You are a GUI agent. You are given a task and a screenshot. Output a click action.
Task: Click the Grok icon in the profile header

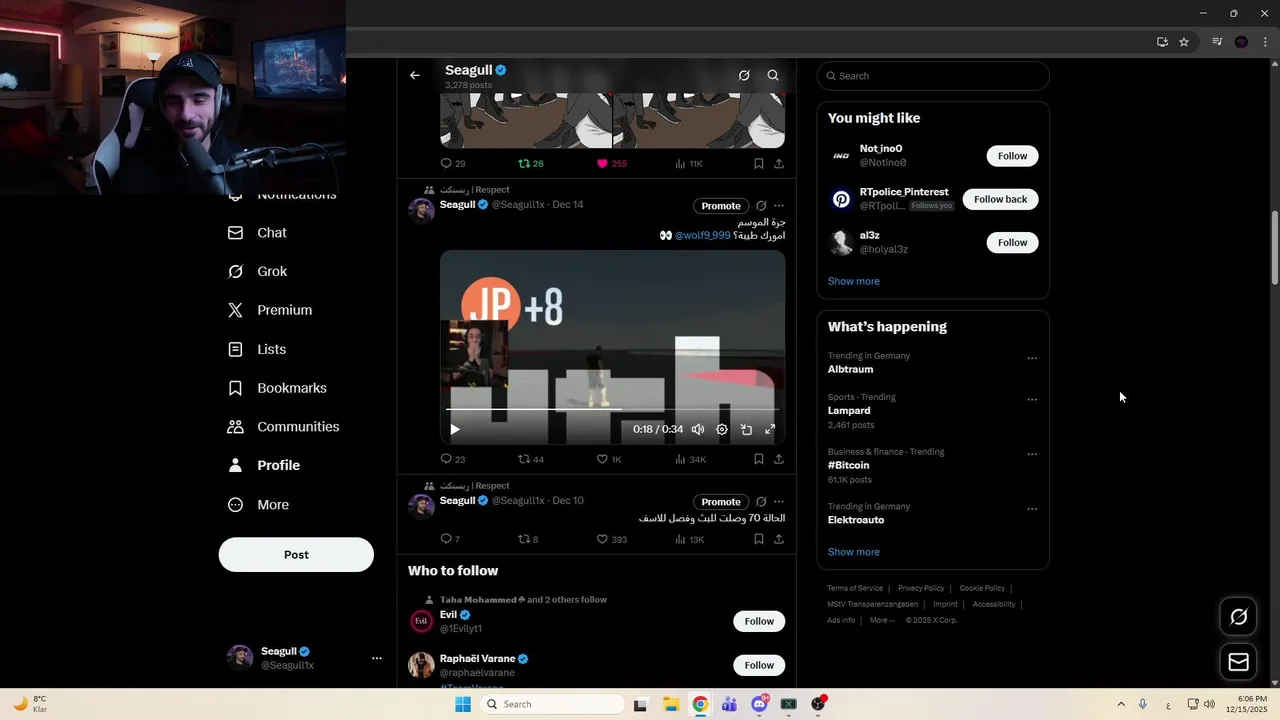coord(744,75)
